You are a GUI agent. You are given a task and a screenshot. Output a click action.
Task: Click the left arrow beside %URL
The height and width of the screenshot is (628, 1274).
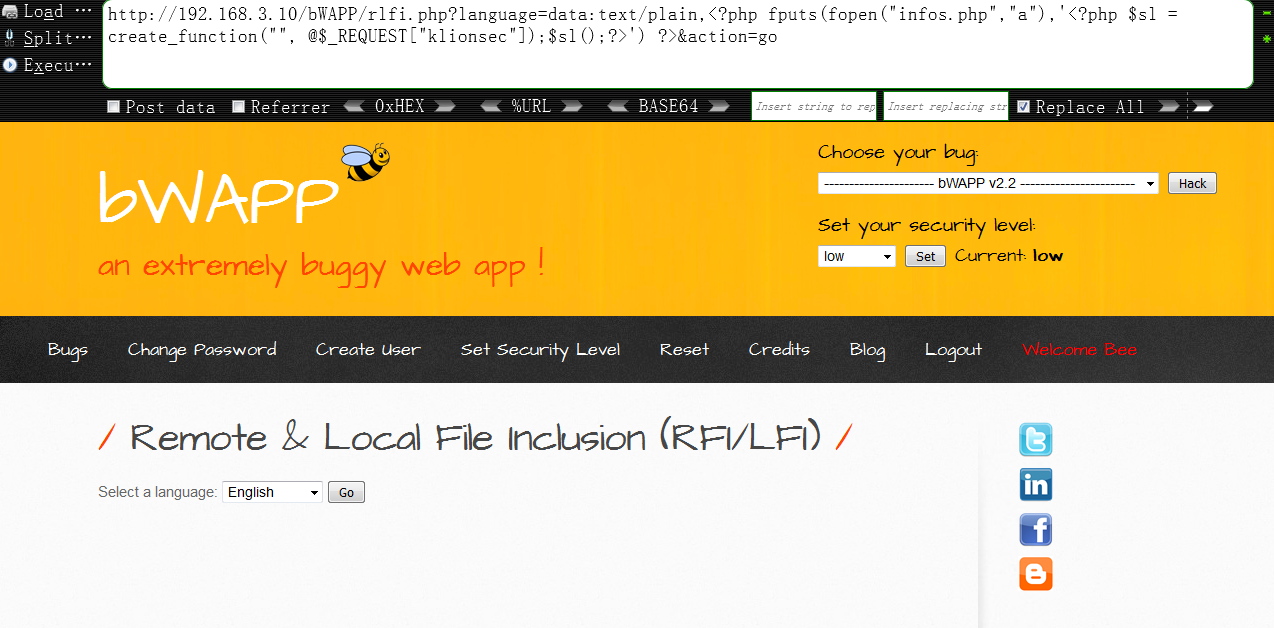(491, 106)
